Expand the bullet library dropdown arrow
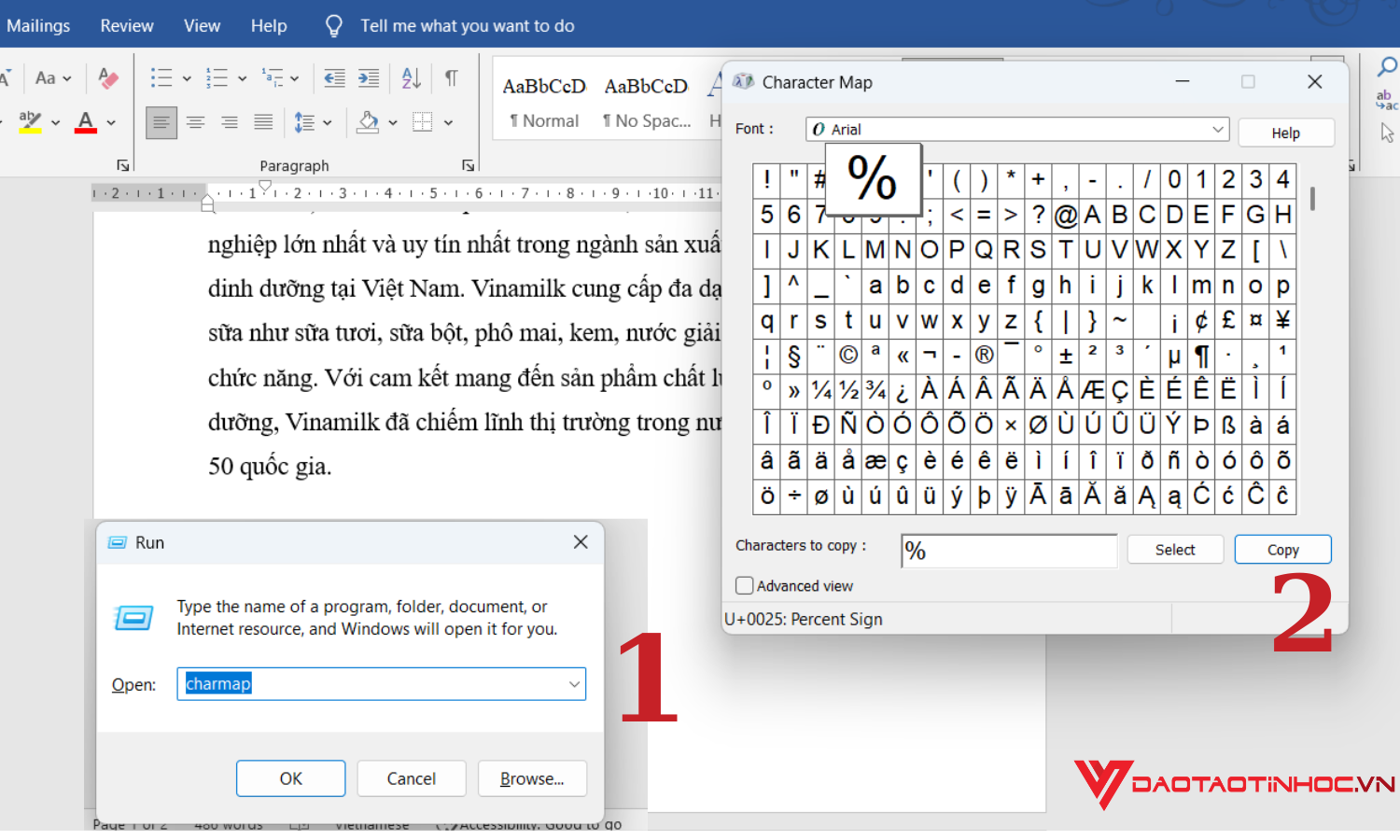 (x=187, y=79)
